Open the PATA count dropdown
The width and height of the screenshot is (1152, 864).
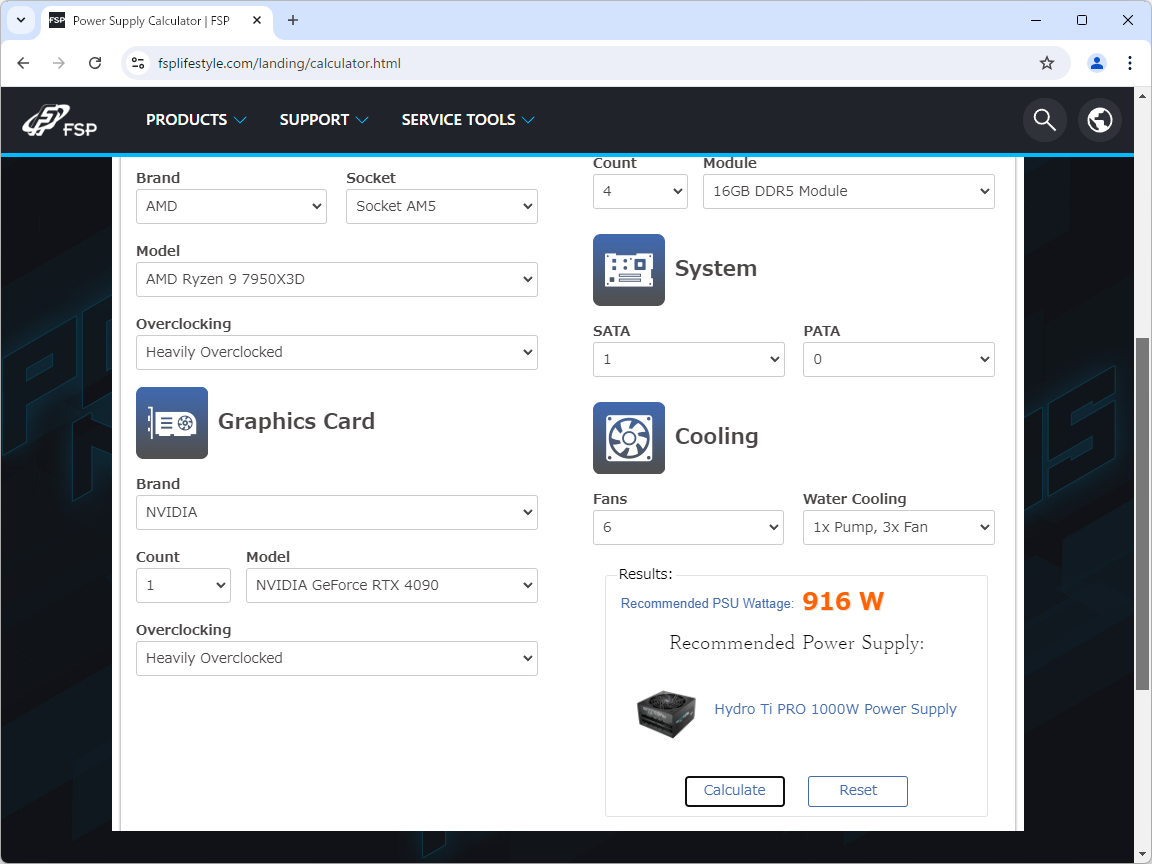click(899, 359)
